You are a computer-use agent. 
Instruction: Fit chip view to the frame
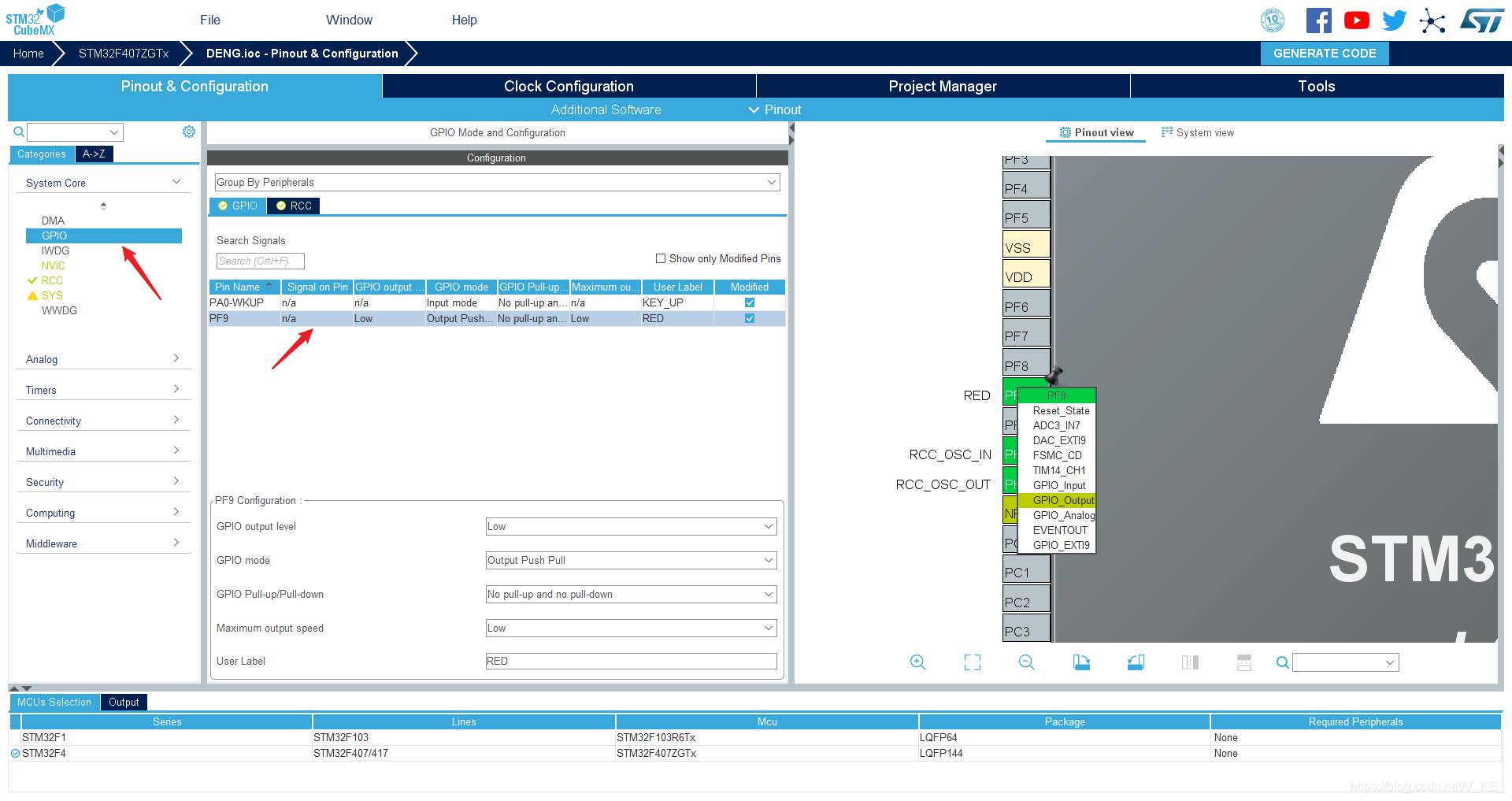973,662
